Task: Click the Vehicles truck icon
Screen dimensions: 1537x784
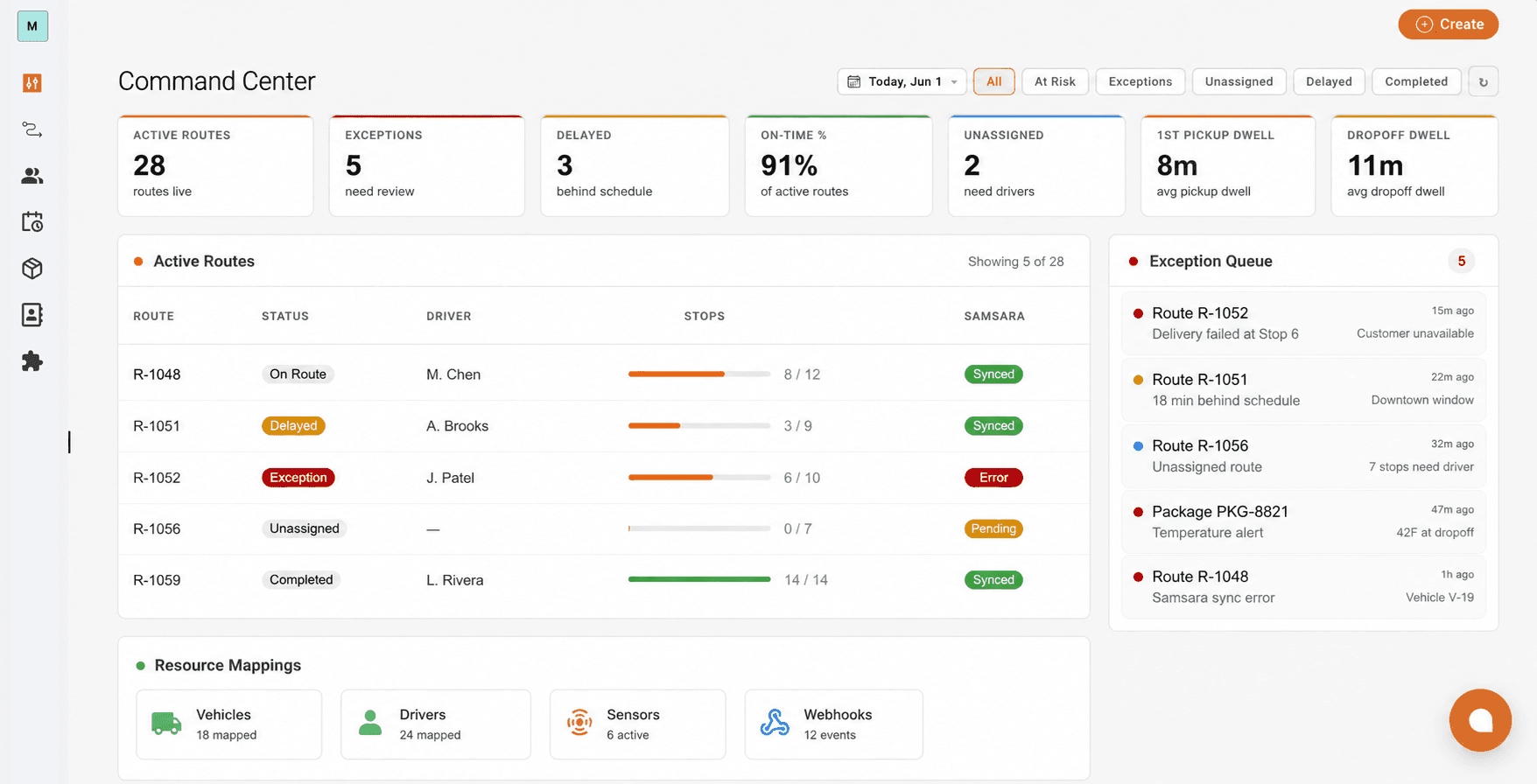Action: point(166,724)
